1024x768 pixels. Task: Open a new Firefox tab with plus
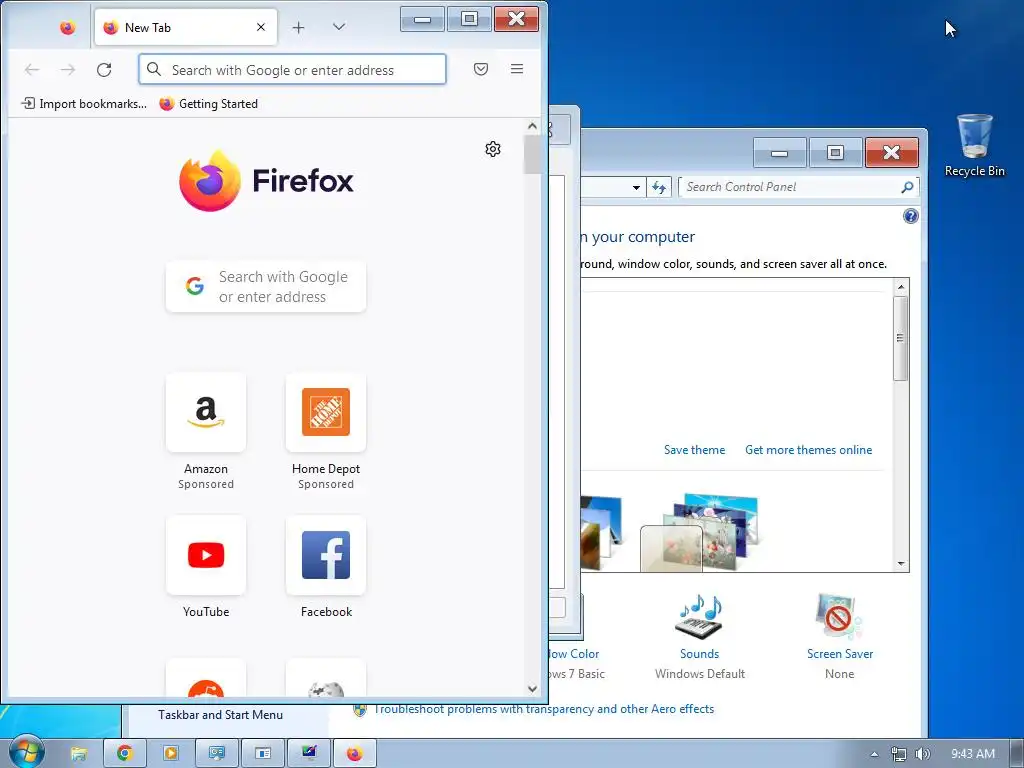click(298, 27)
